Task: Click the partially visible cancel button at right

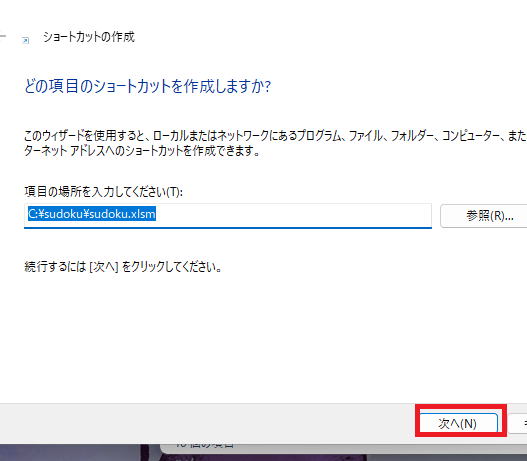Action: coord(519,423)
